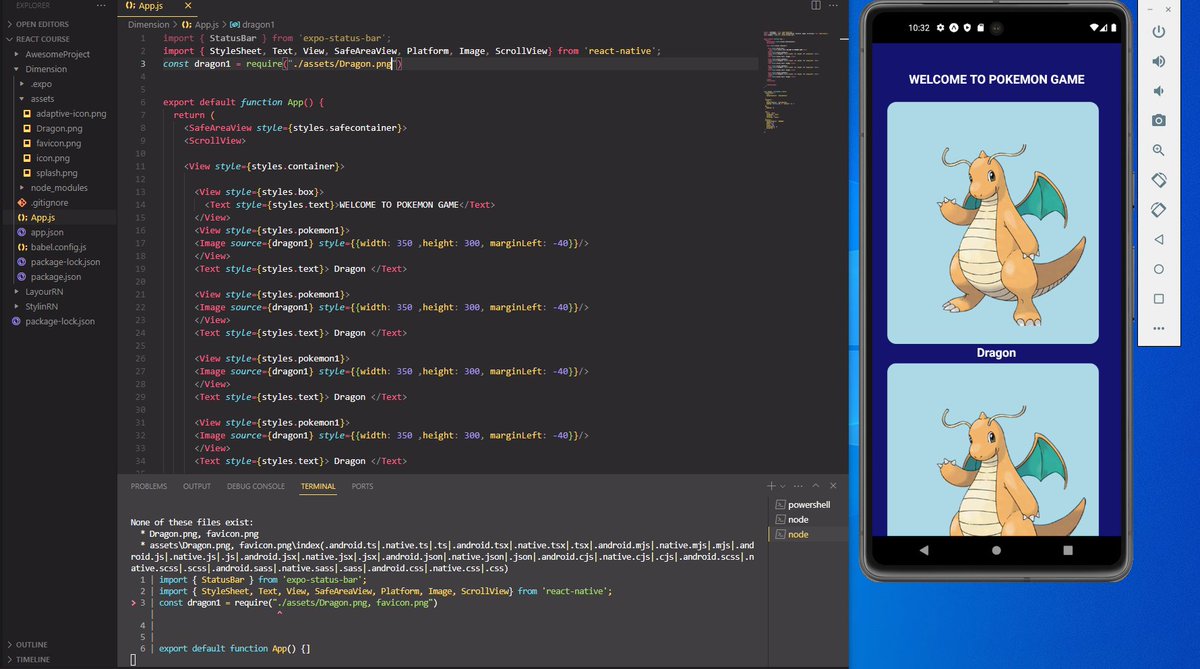The image size is (1200, 669).
Task: Expand the LayourRN folder
Action: point(42,292)
